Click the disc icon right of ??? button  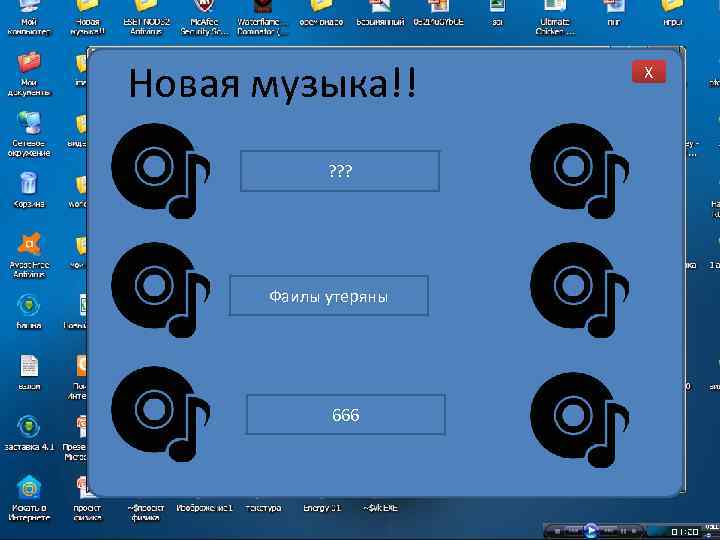(579, 171)
